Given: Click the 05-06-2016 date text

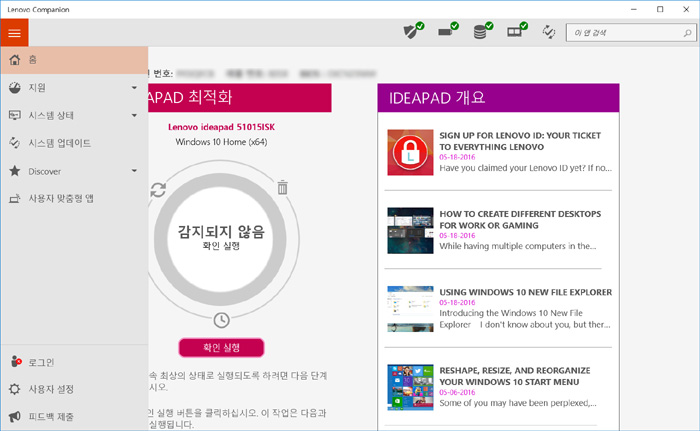Looking at the screenshot, I should pos(457,392).
